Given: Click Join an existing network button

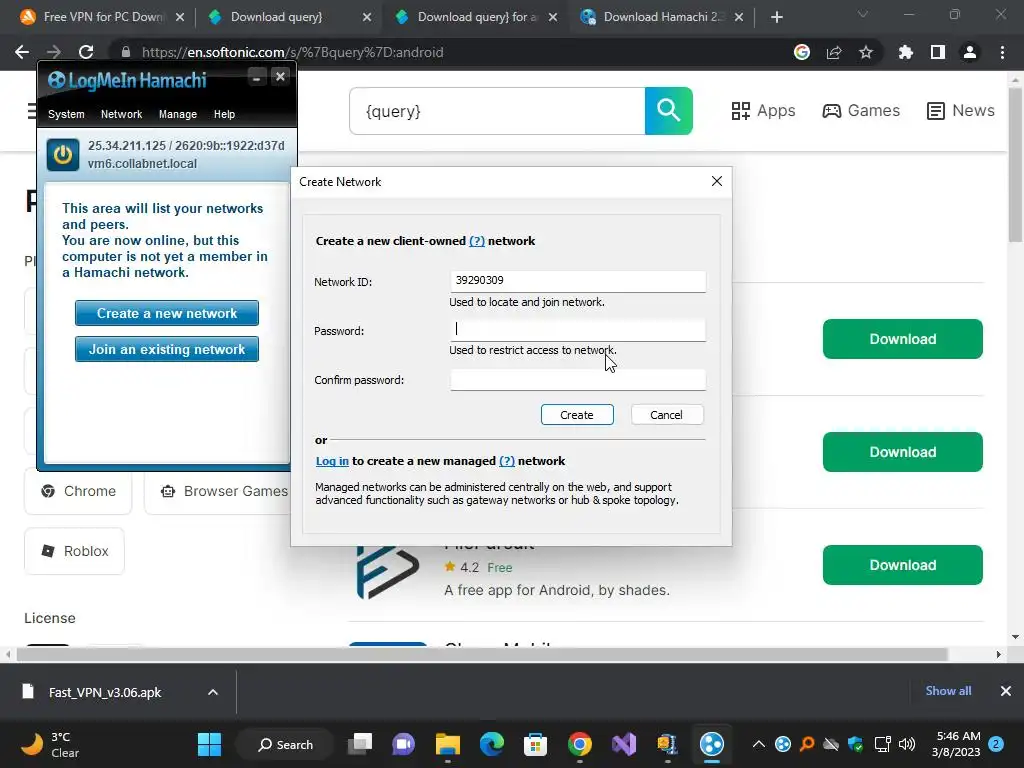Looking at the screenshot, I should coord(167,349).
